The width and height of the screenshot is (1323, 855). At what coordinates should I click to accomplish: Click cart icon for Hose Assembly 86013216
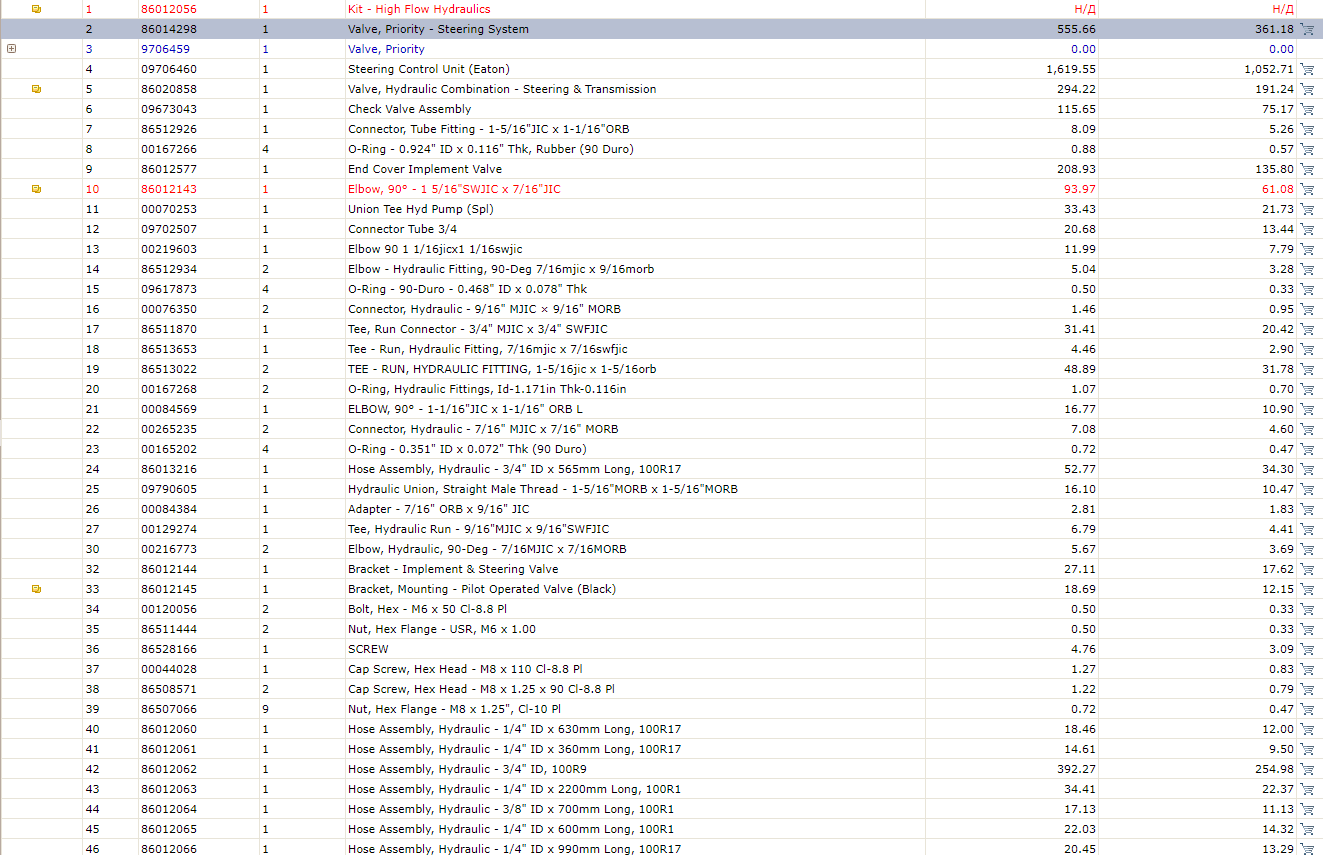coord(1307,469)
